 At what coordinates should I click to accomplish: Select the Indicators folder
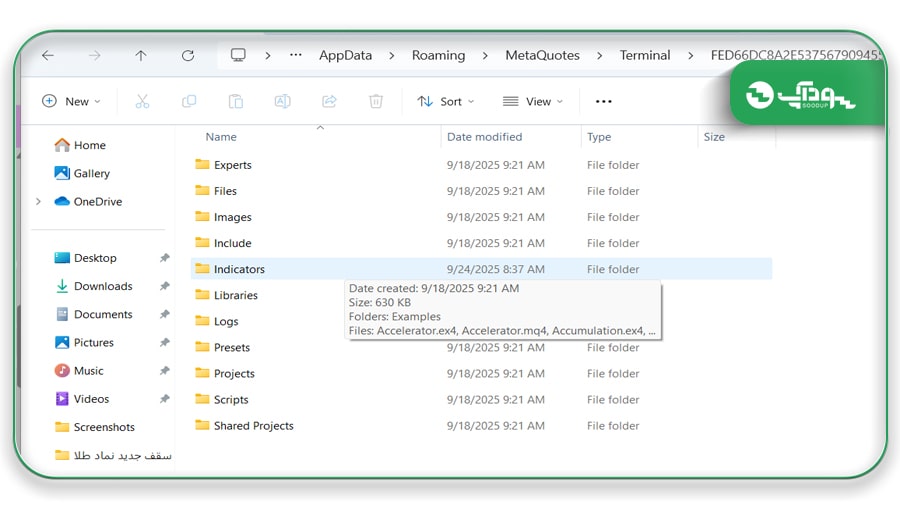coord(481,269)
